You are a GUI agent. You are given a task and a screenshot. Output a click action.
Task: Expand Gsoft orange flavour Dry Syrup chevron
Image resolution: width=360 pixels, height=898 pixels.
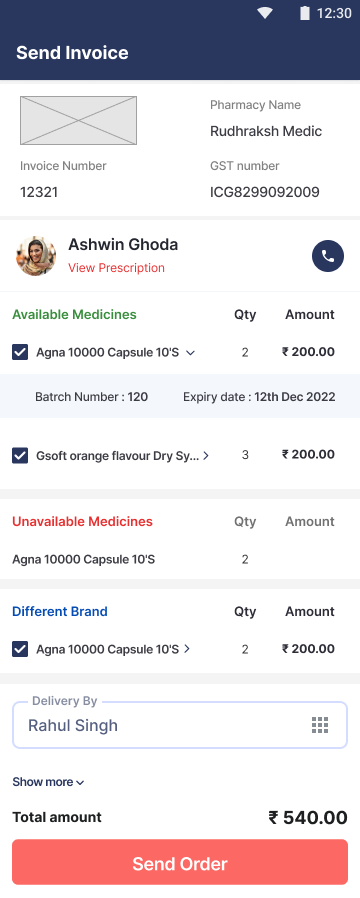(206, 455)
